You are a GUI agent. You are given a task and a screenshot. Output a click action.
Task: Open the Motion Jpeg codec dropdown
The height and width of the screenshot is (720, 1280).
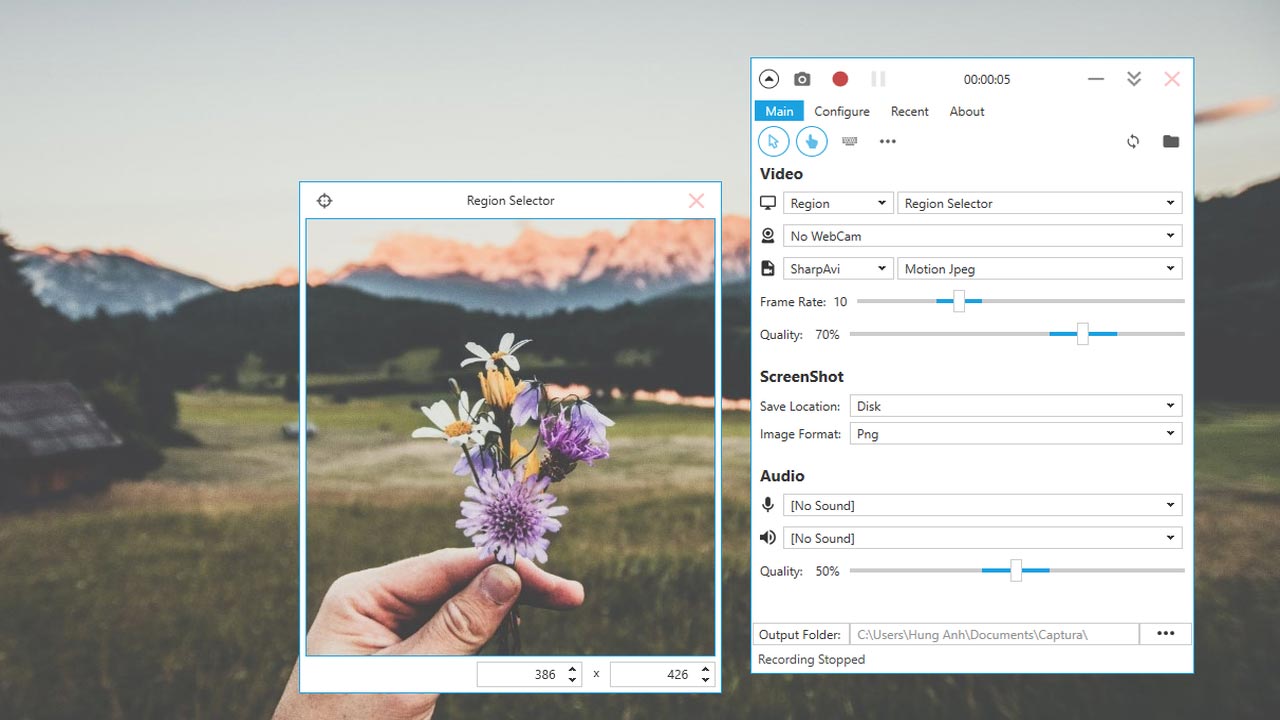(x=1039, y=269)
